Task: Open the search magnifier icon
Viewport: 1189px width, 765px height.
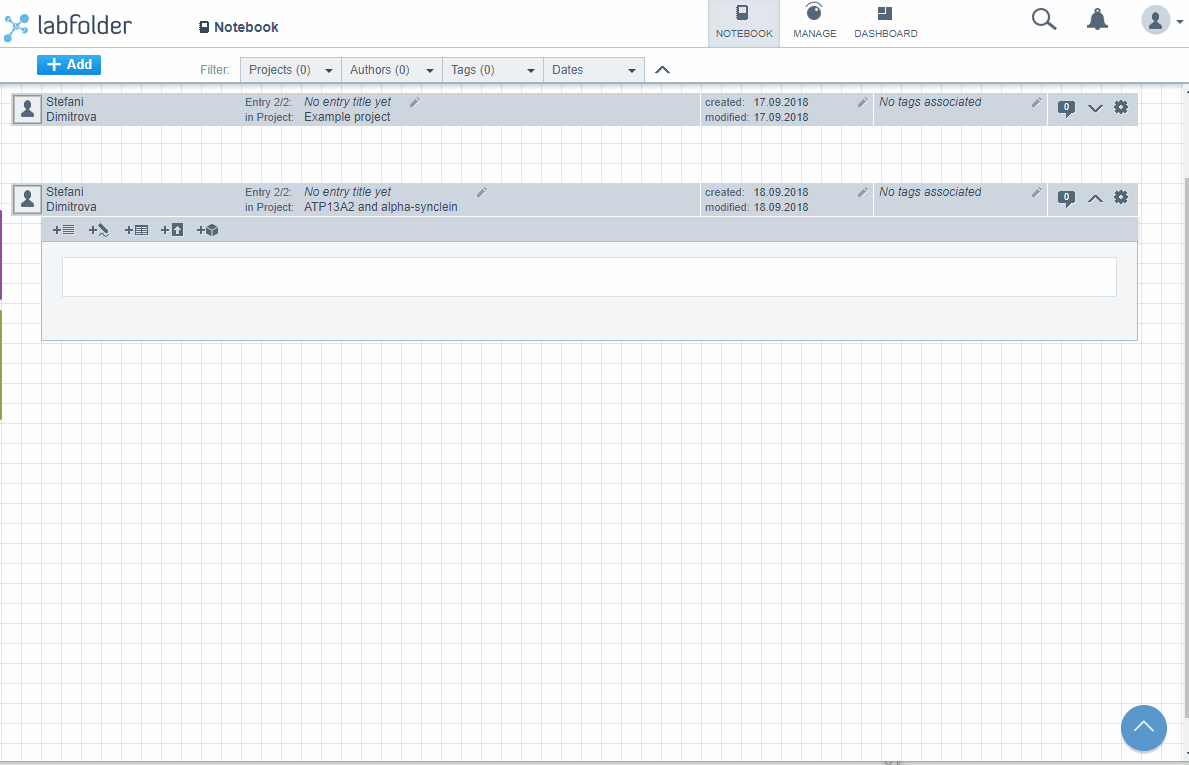Action: click(1044, 20)
